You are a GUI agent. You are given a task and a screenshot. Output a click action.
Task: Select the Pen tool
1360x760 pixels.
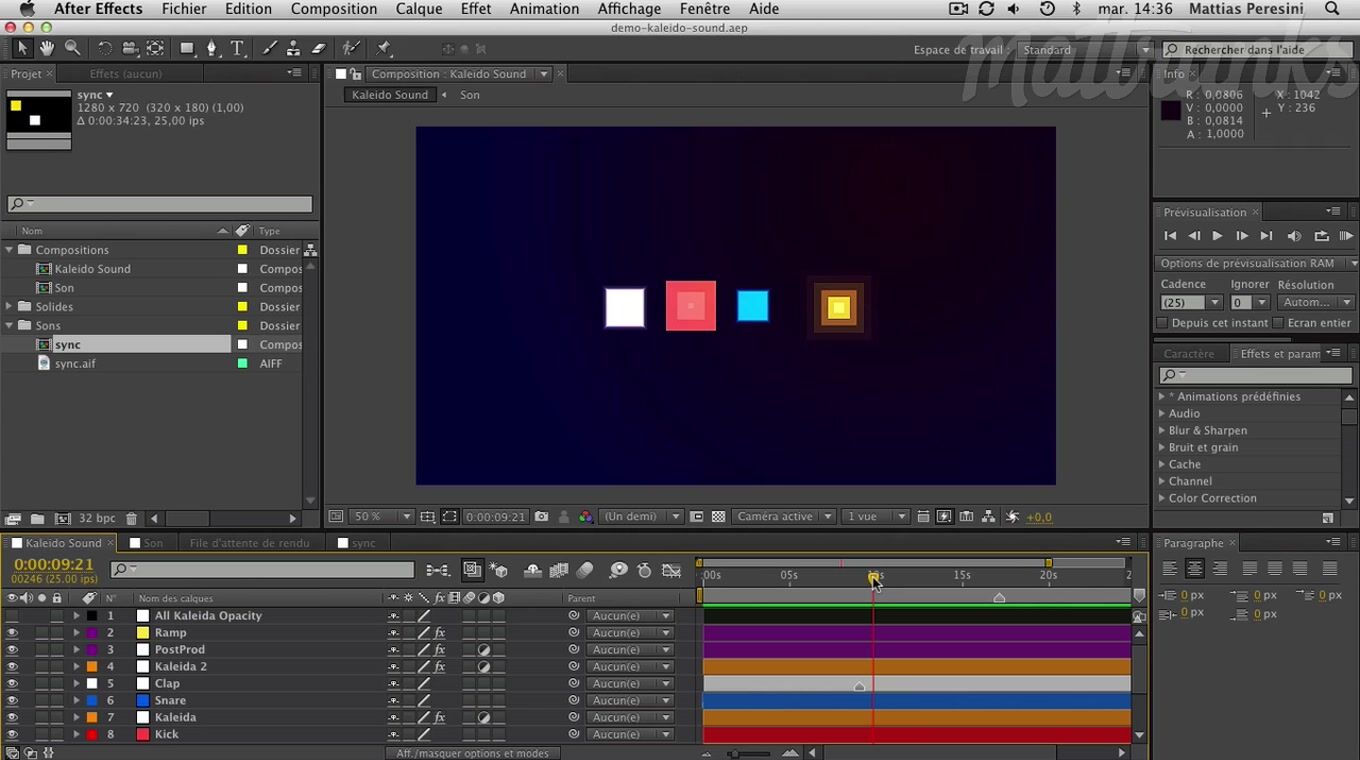tap(212, 48)
